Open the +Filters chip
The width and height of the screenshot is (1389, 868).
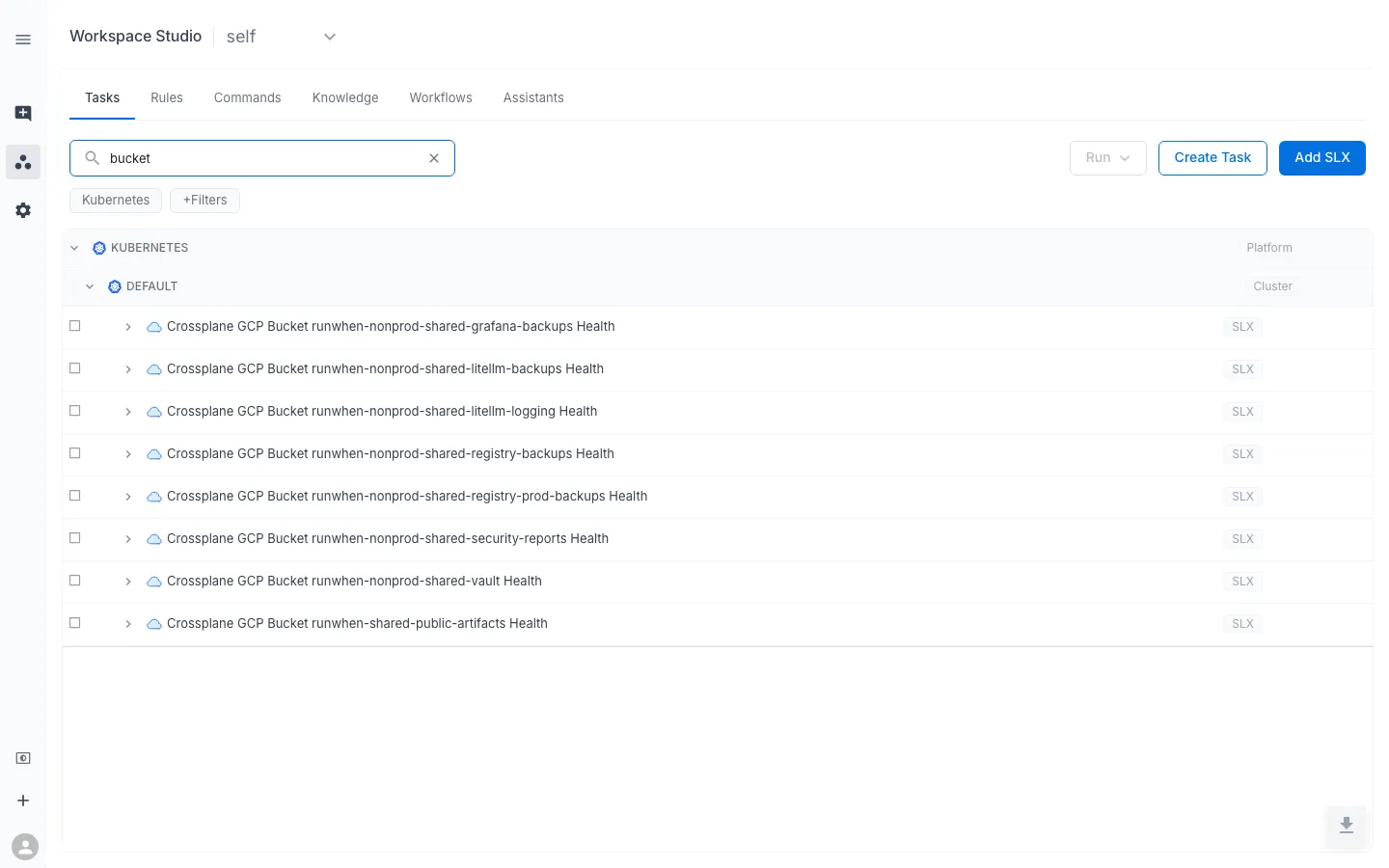coord(204,201)
